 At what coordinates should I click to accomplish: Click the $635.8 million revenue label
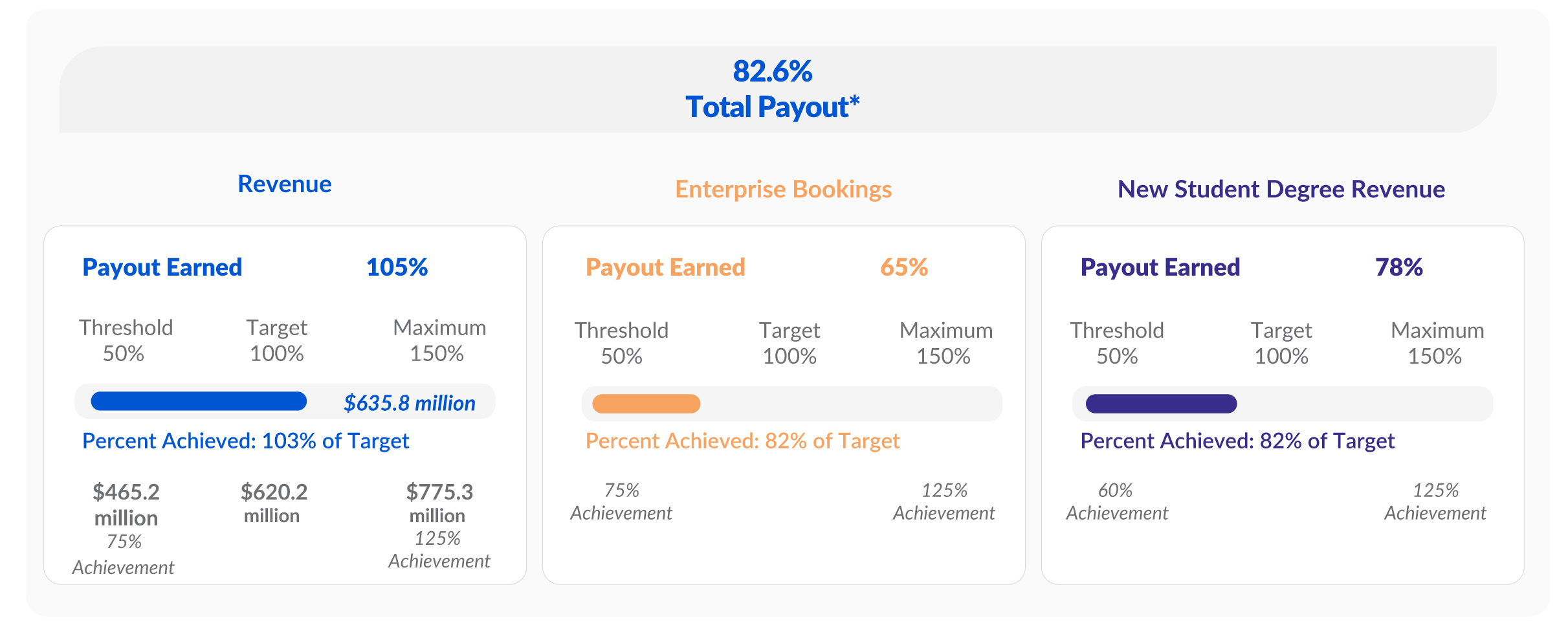409,403
